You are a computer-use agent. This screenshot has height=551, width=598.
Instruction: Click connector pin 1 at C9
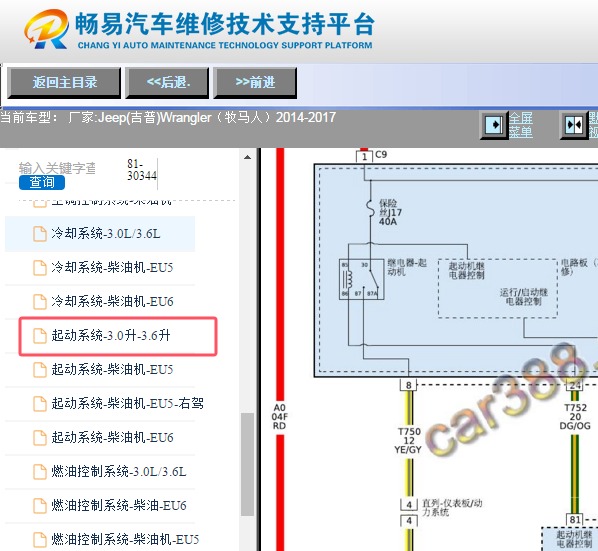click(x=364, y=157)
